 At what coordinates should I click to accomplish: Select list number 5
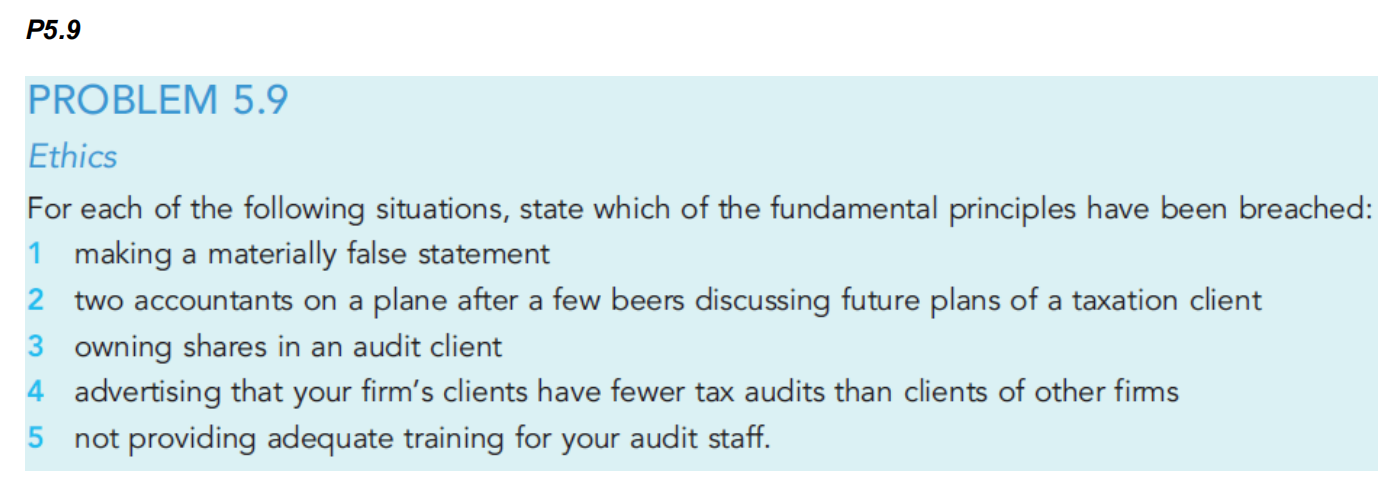pyautogui.click(x=35, y=438)
